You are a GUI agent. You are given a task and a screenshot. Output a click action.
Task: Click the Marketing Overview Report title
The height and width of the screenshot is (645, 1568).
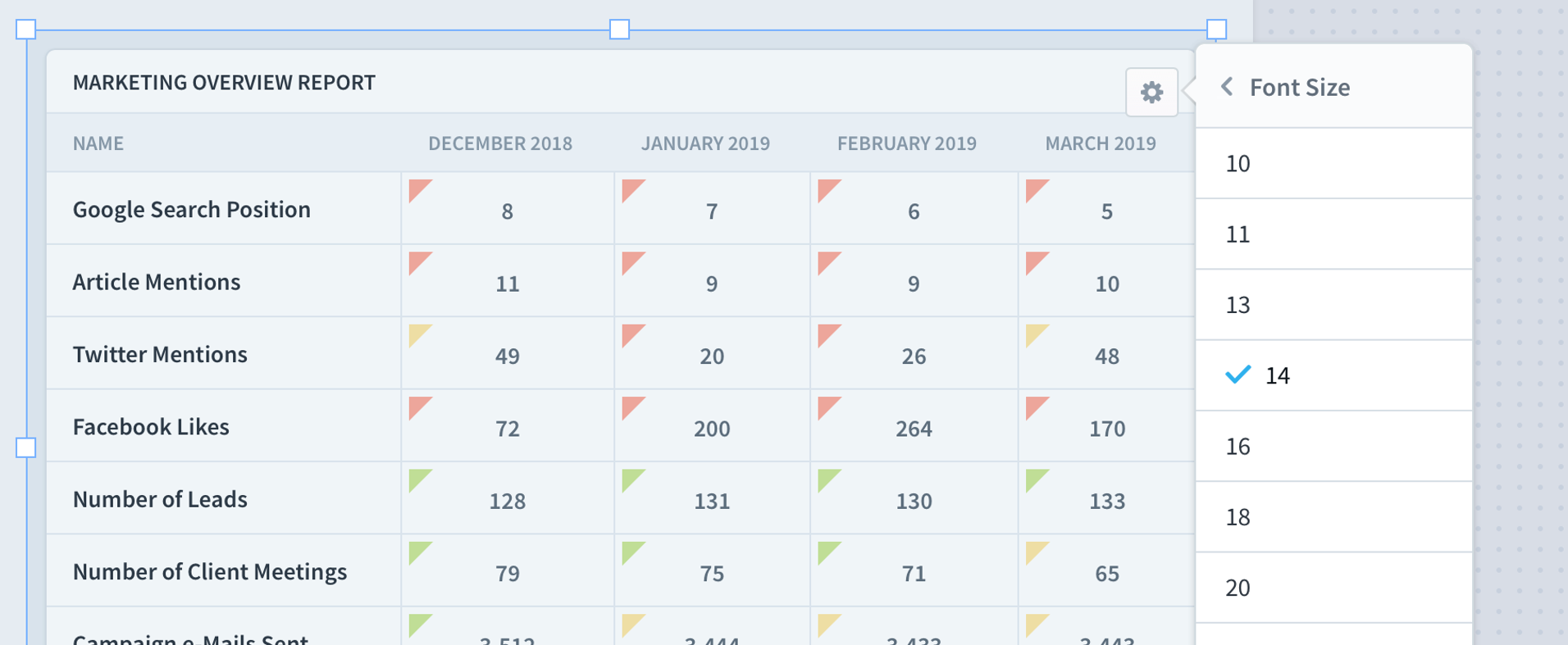tap(224, 83)
